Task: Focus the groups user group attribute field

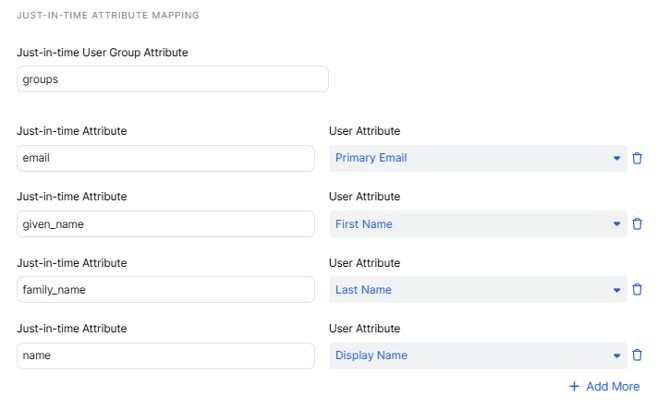Action: coord(173,79)
